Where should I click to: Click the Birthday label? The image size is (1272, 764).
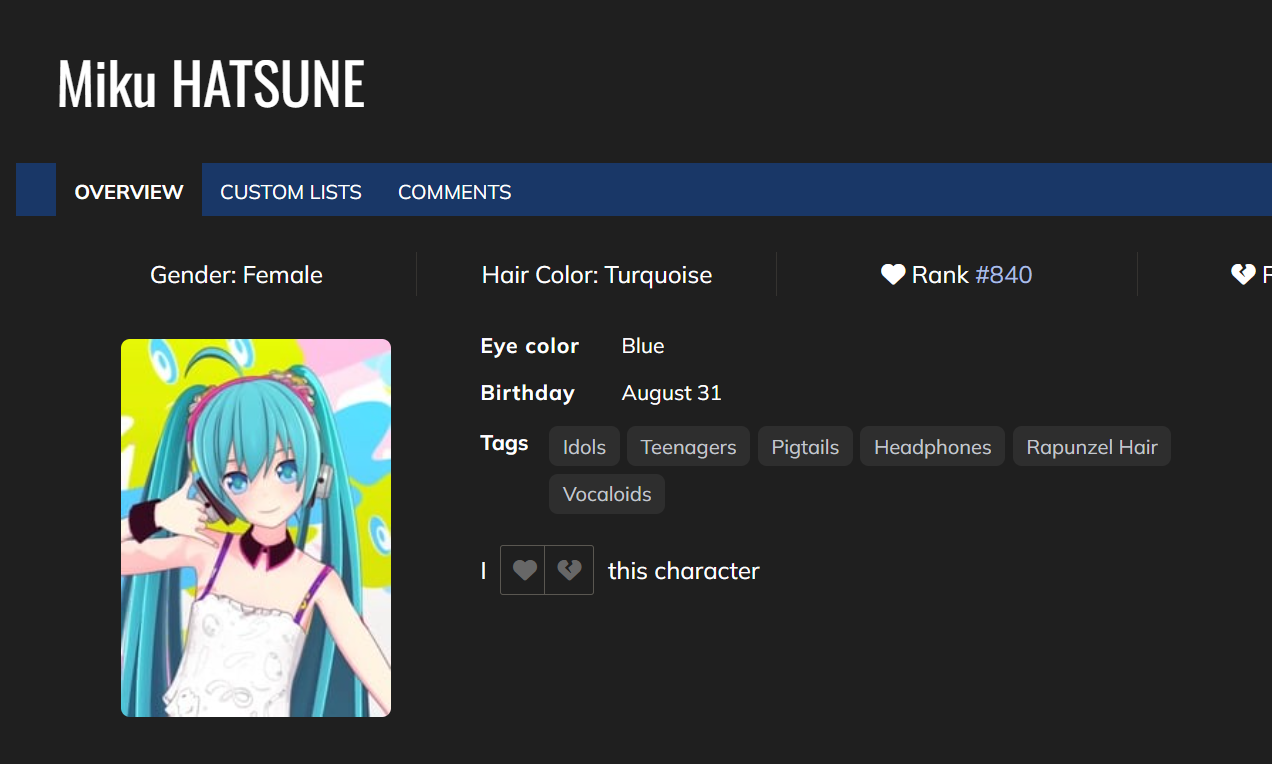[x=528, y=393]
